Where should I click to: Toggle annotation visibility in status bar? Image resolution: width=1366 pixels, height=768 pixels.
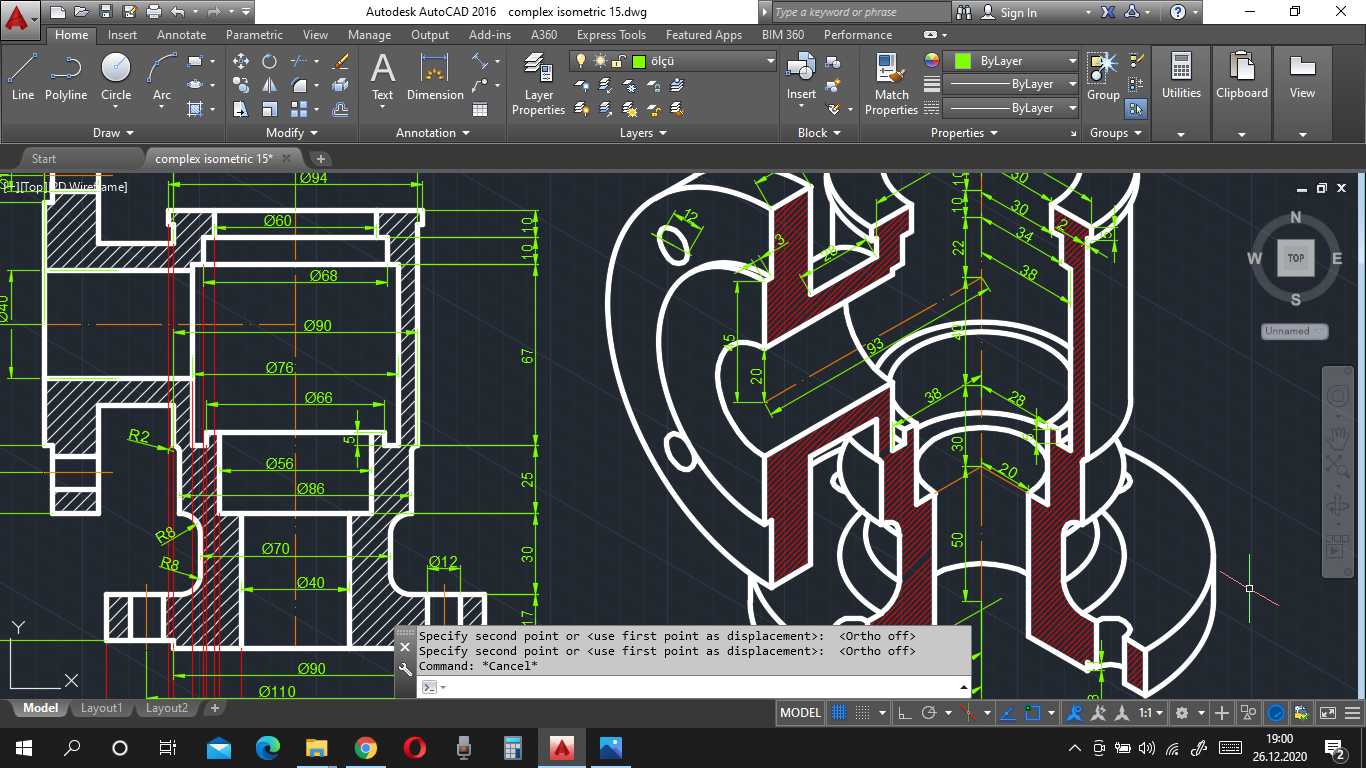pyautogui.click(x=1075, y=713)
